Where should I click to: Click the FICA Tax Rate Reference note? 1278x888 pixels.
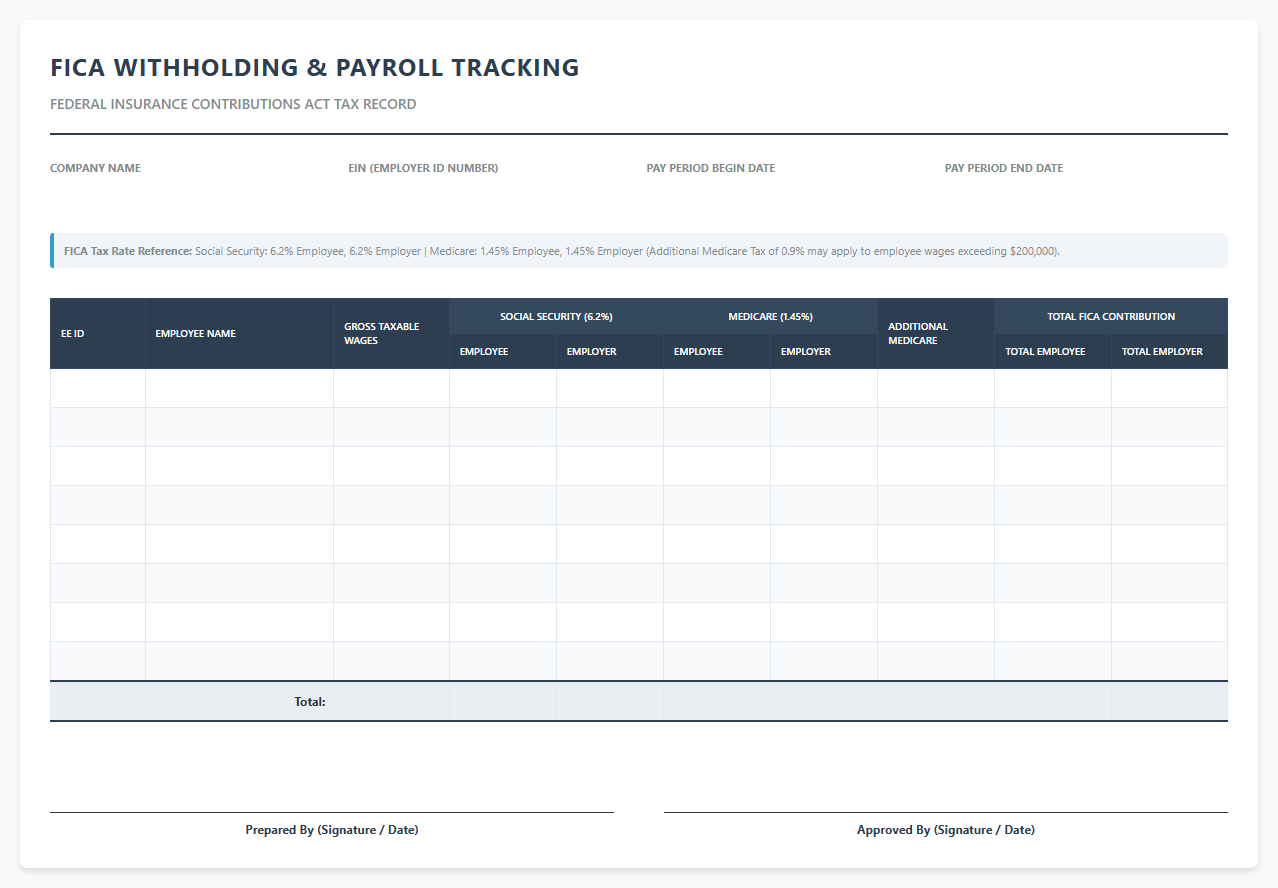click(x=639, y=251)
